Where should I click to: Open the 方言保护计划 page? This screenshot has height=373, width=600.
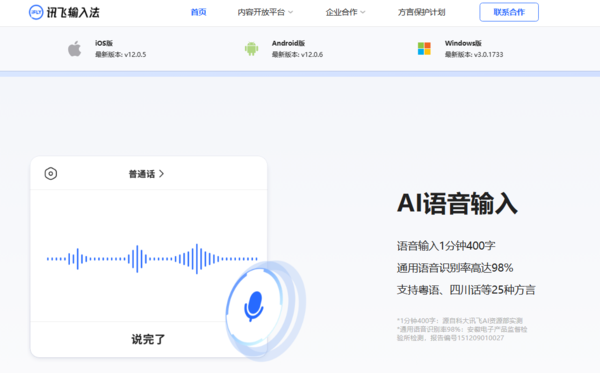(421, 12)
